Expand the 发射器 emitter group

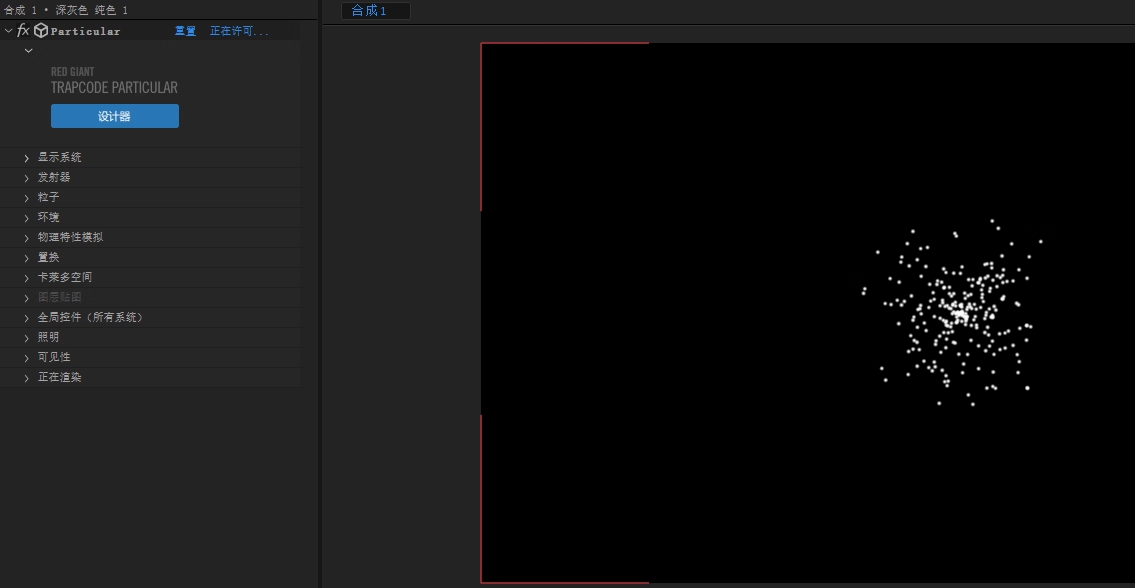pos(27,178)
